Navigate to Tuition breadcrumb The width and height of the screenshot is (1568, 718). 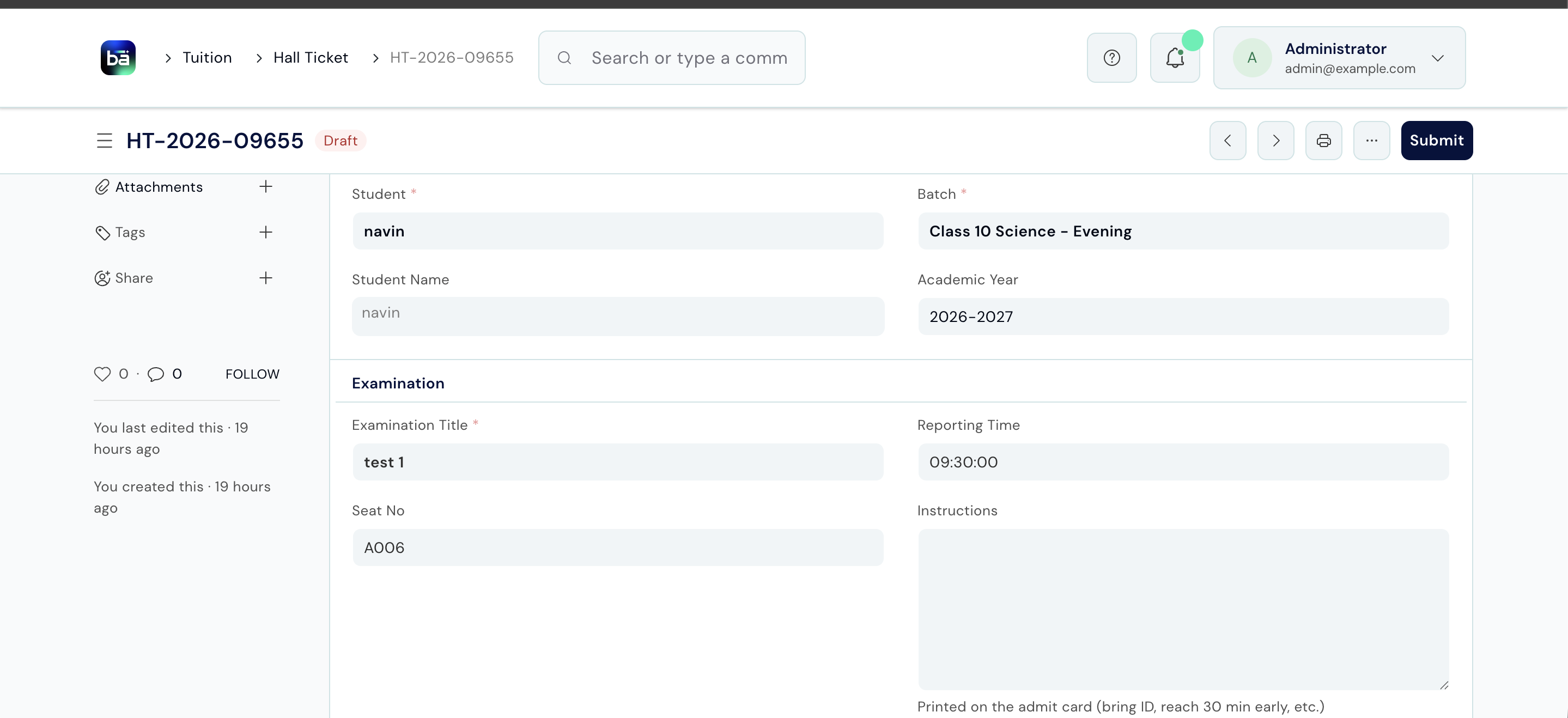(x=207, y=58)
